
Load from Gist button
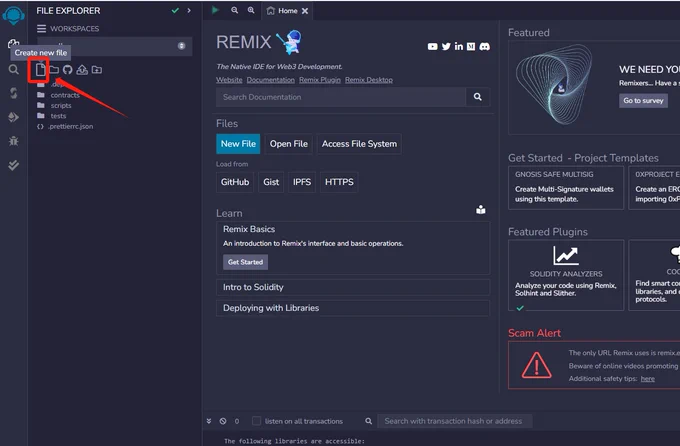click(271, 182)
